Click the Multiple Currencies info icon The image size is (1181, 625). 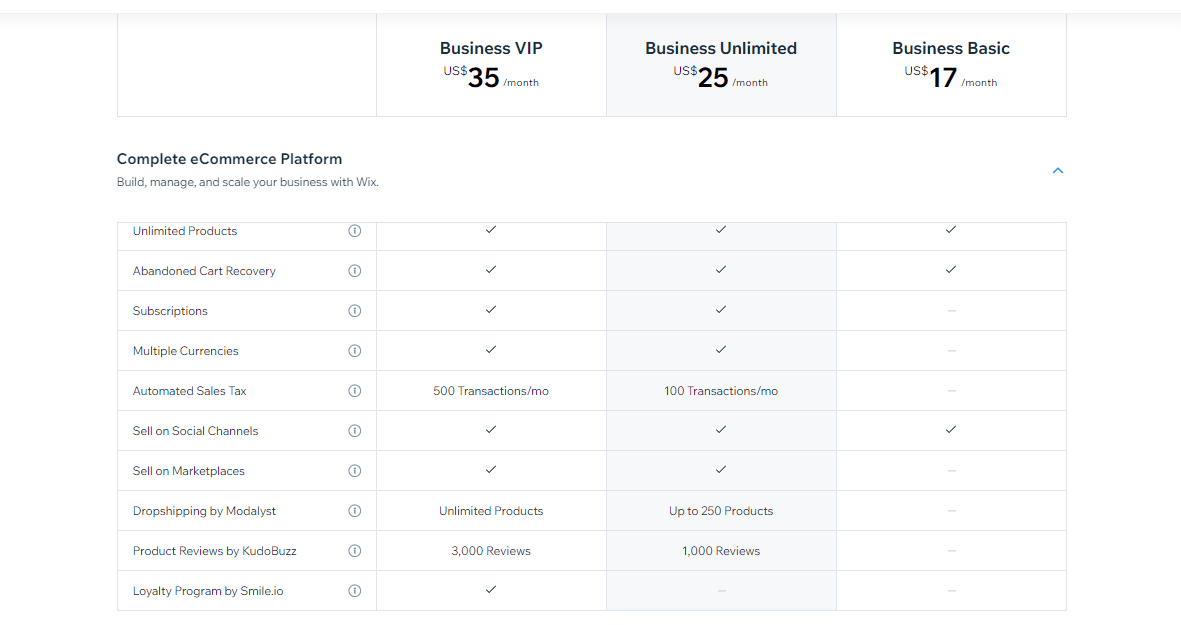[x=354, y=351]
